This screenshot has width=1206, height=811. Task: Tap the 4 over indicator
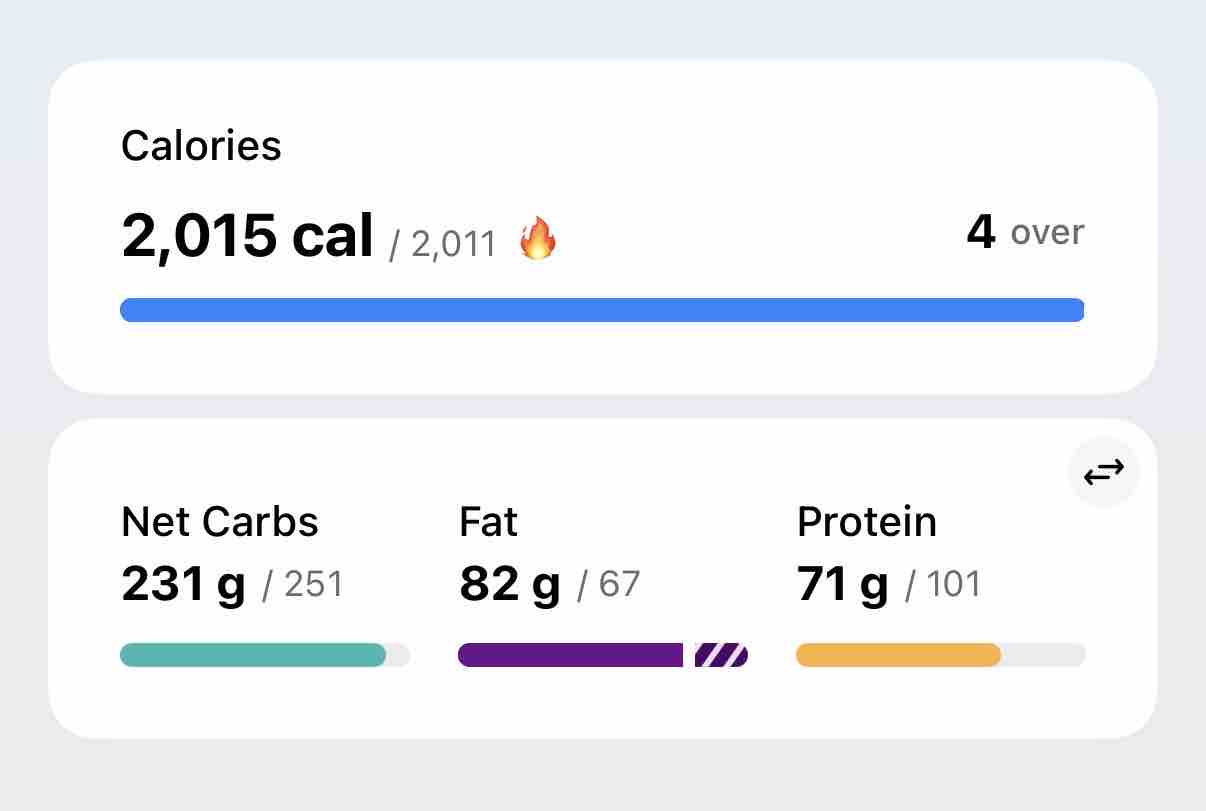(x=1025, y=232)
